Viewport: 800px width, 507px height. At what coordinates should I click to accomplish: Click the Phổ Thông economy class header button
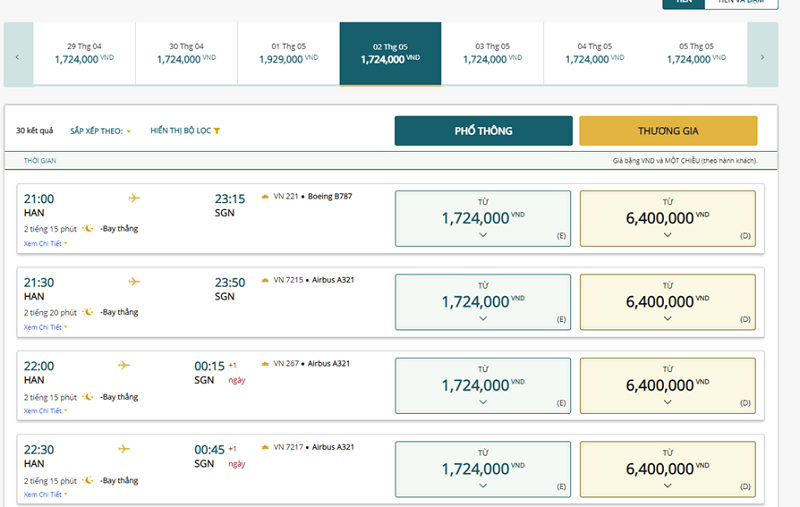(483, 131)
